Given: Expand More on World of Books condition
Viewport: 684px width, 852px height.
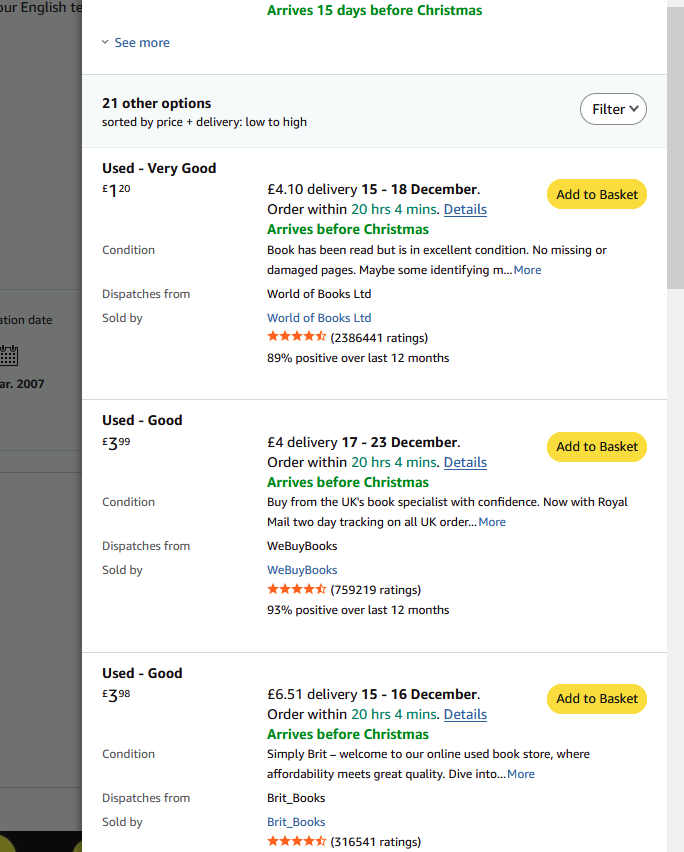Looking at the screenshot, I should point(527,270).
